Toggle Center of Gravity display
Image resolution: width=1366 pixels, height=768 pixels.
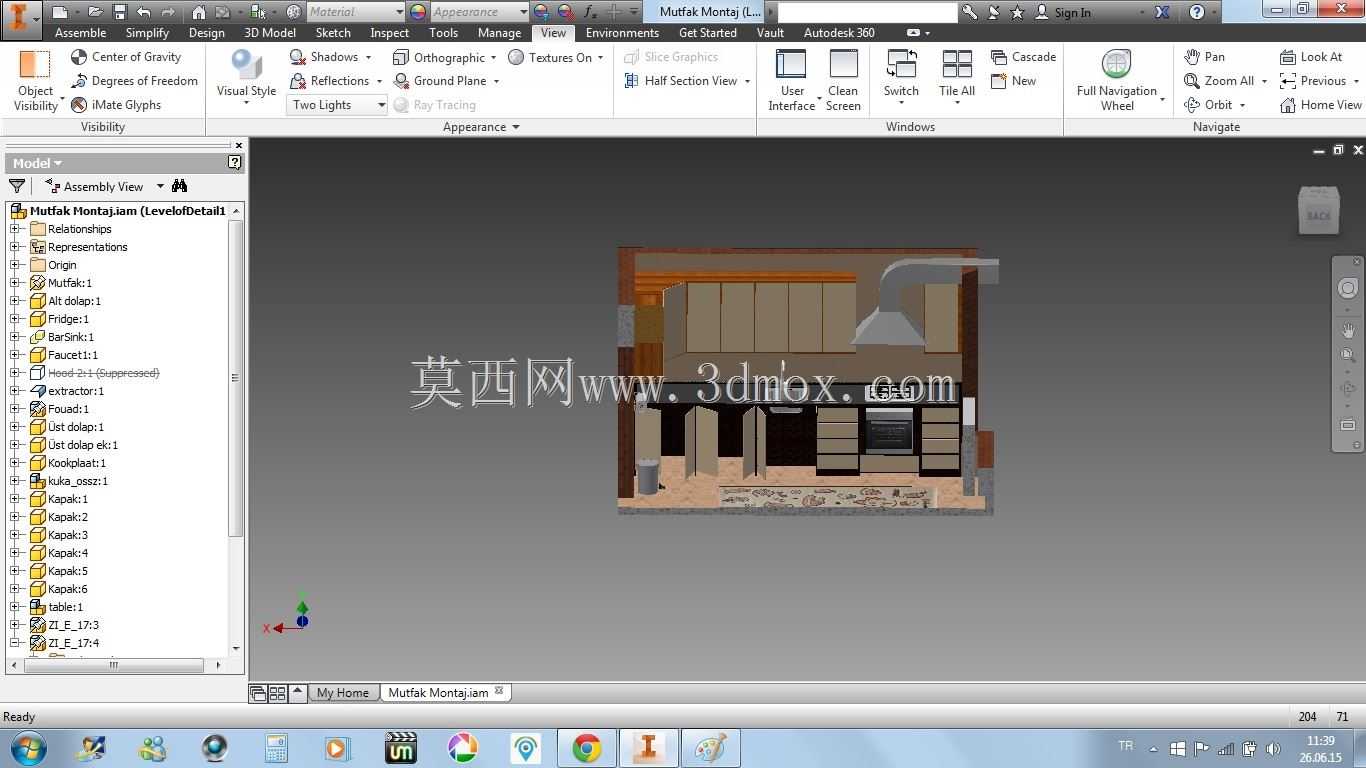(x=126, y=57)
